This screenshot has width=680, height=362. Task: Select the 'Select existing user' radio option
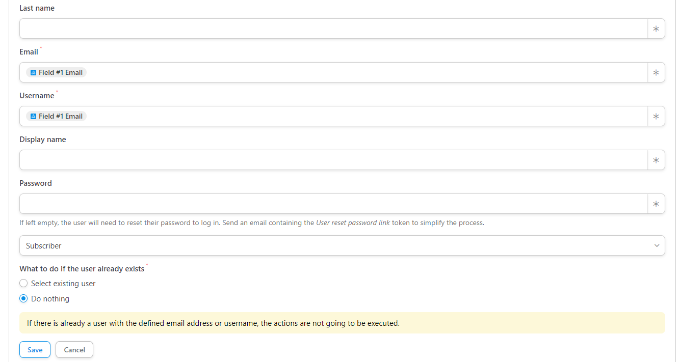click(x=23, y=284)
